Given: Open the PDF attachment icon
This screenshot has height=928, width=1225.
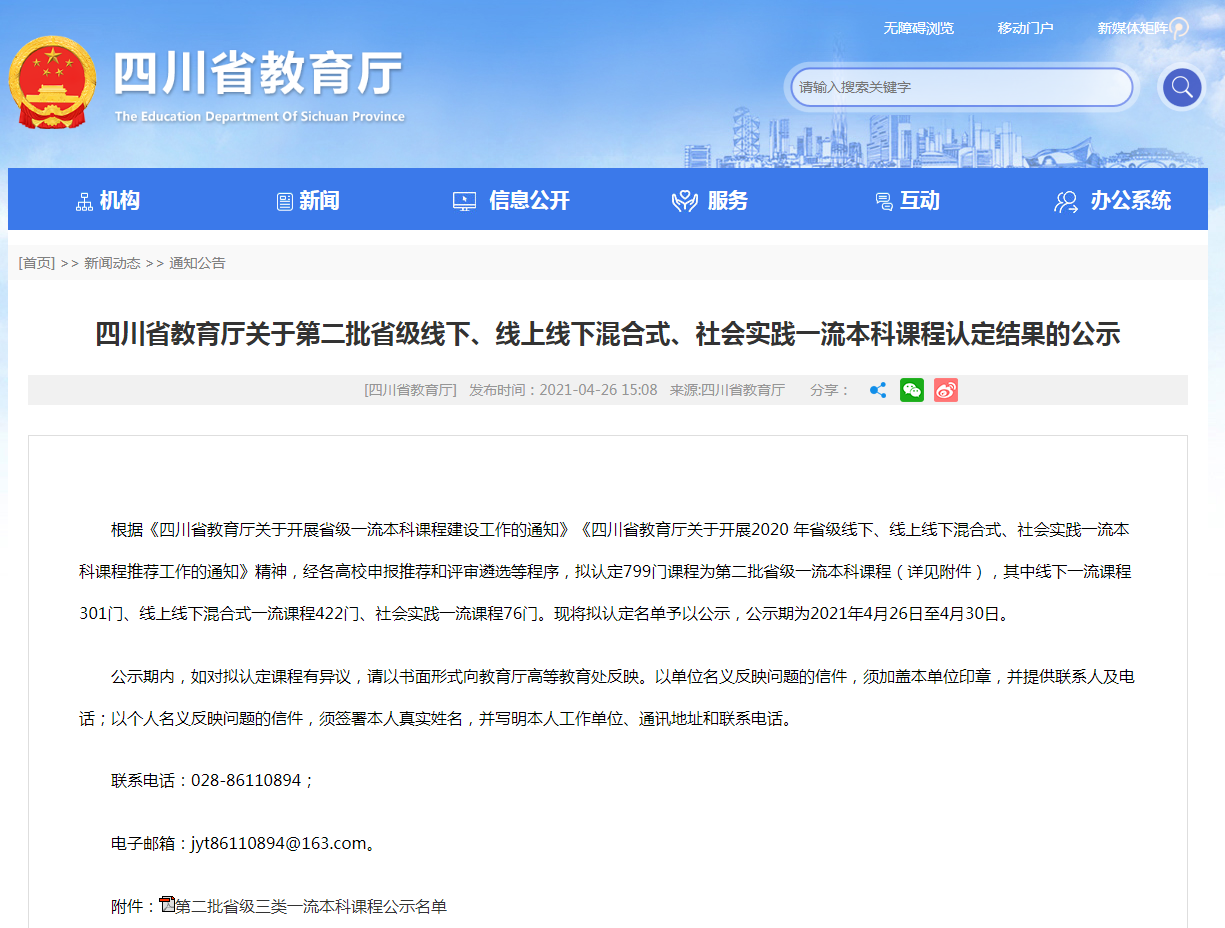Looking at the screenshot, I should (x=167, y=905).
